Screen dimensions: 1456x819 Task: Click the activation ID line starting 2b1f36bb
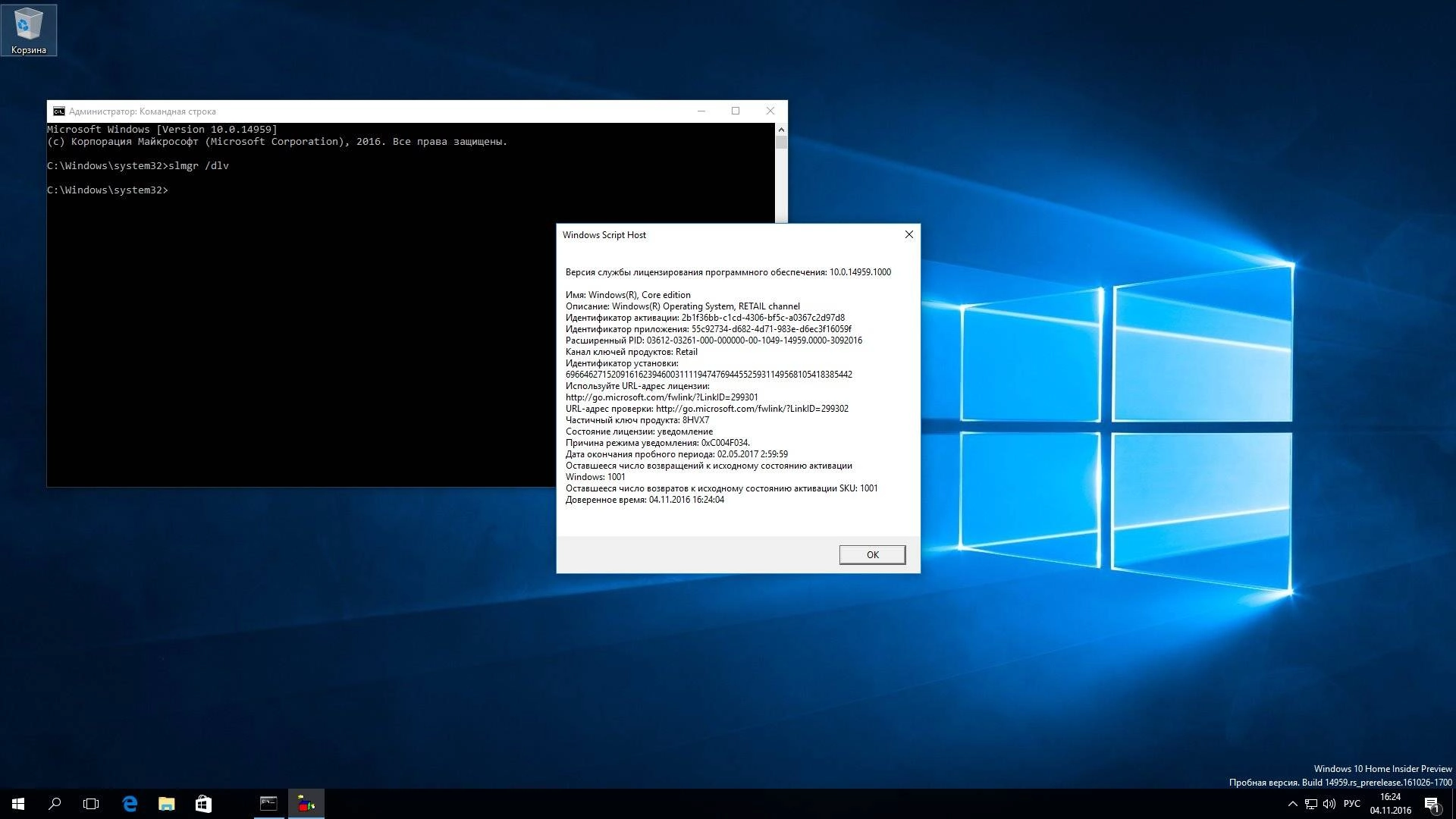click(x=705, y=318)
